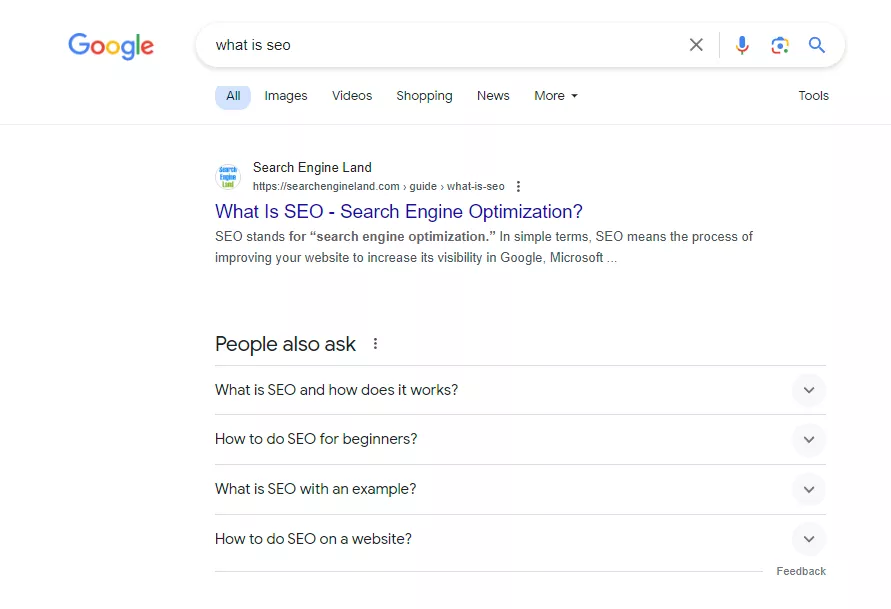891x609 pixels.
Task: Click the blue magnifying glass search icon
Action: pyautogui.click(x=817, y=45)
